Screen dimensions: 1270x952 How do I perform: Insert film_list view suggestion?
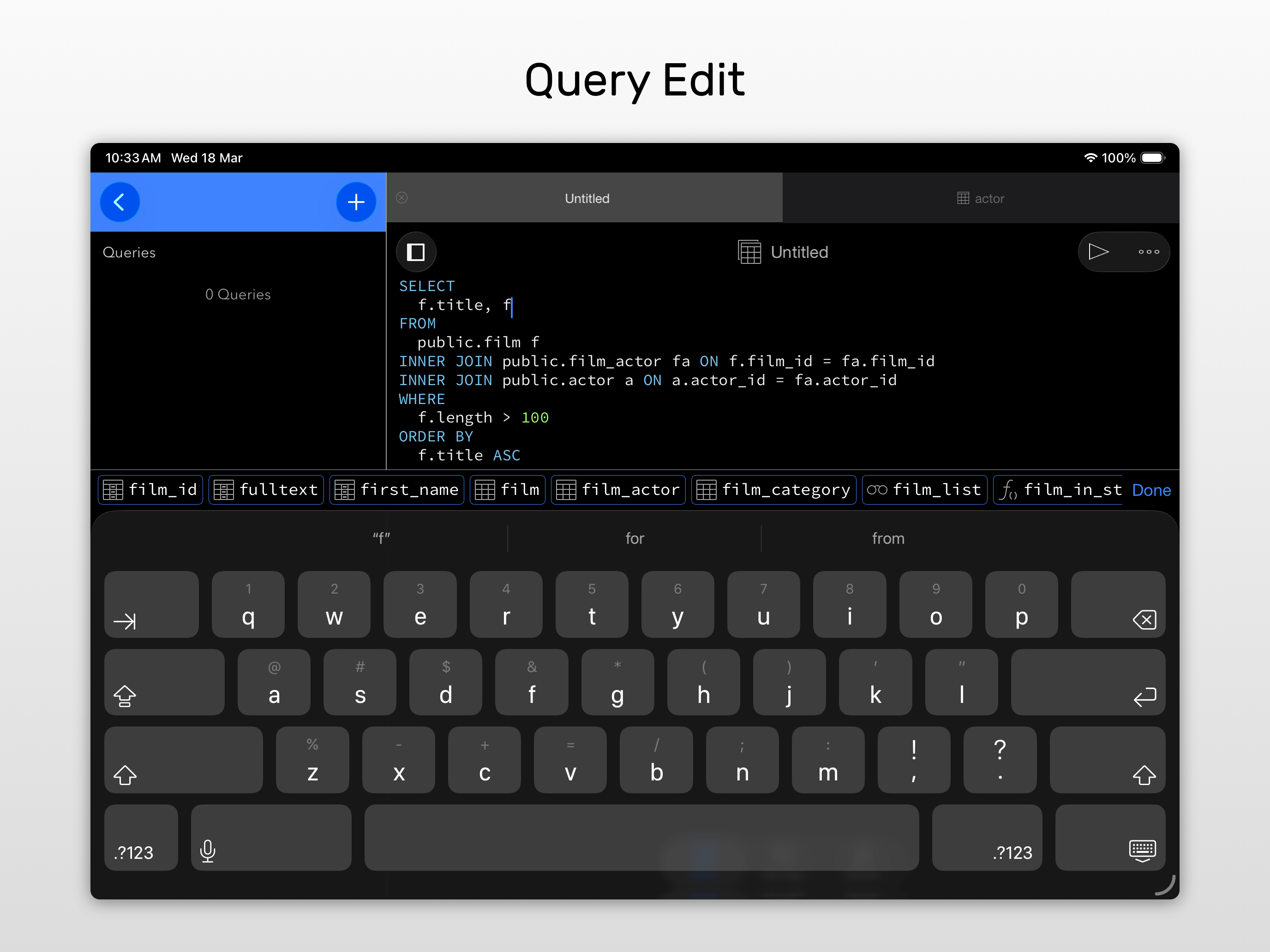point(925,490)
